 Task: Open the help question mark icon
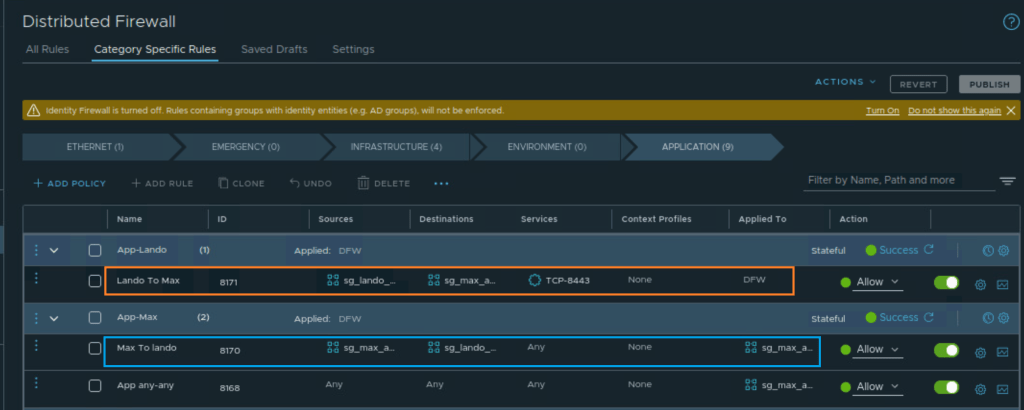point(1010,22)
